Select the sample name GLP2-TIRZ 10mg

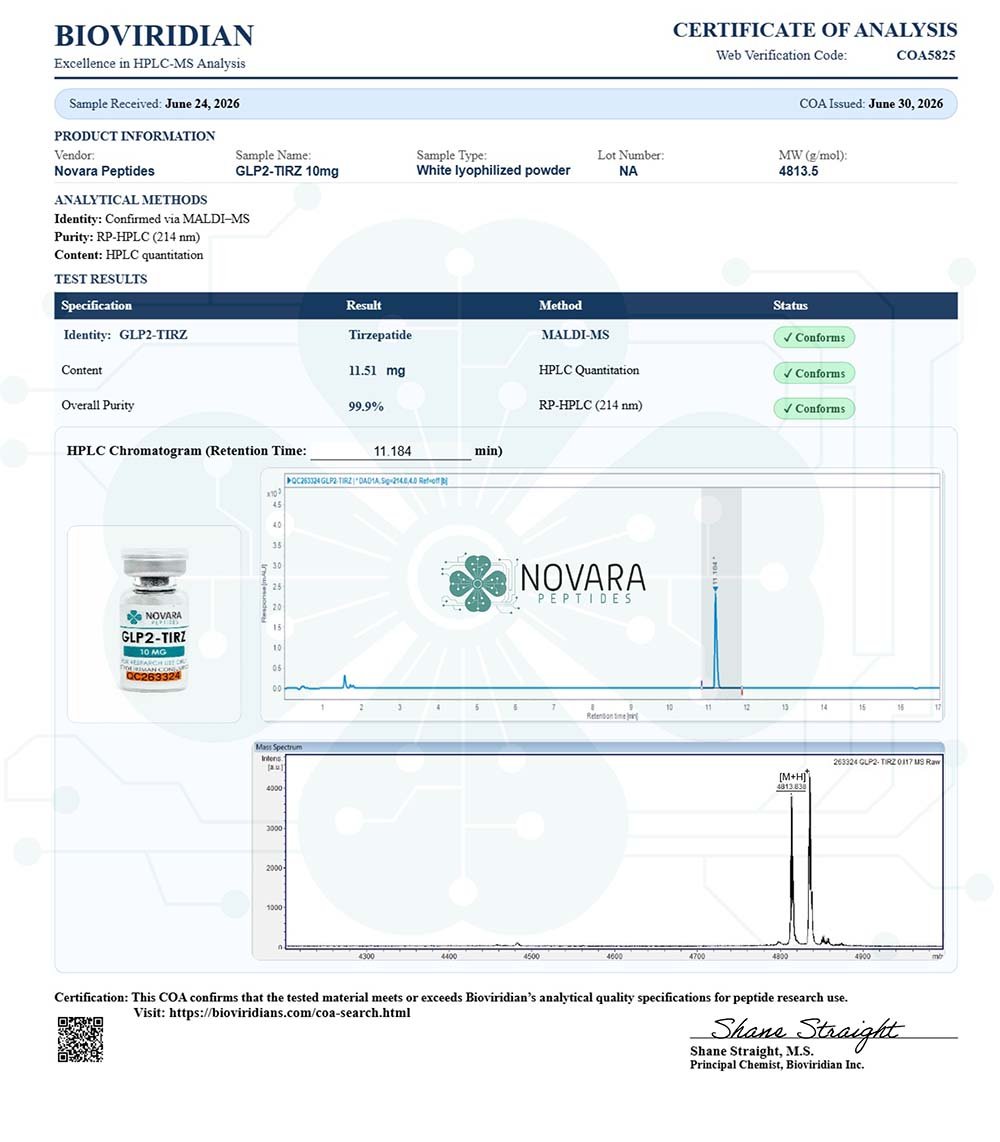287,171
